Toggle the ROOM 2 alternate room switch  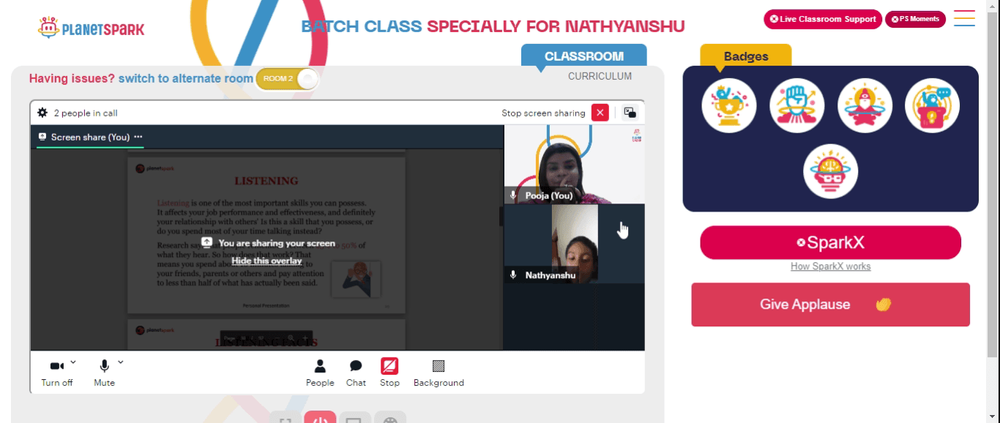(x=287, y=79)
